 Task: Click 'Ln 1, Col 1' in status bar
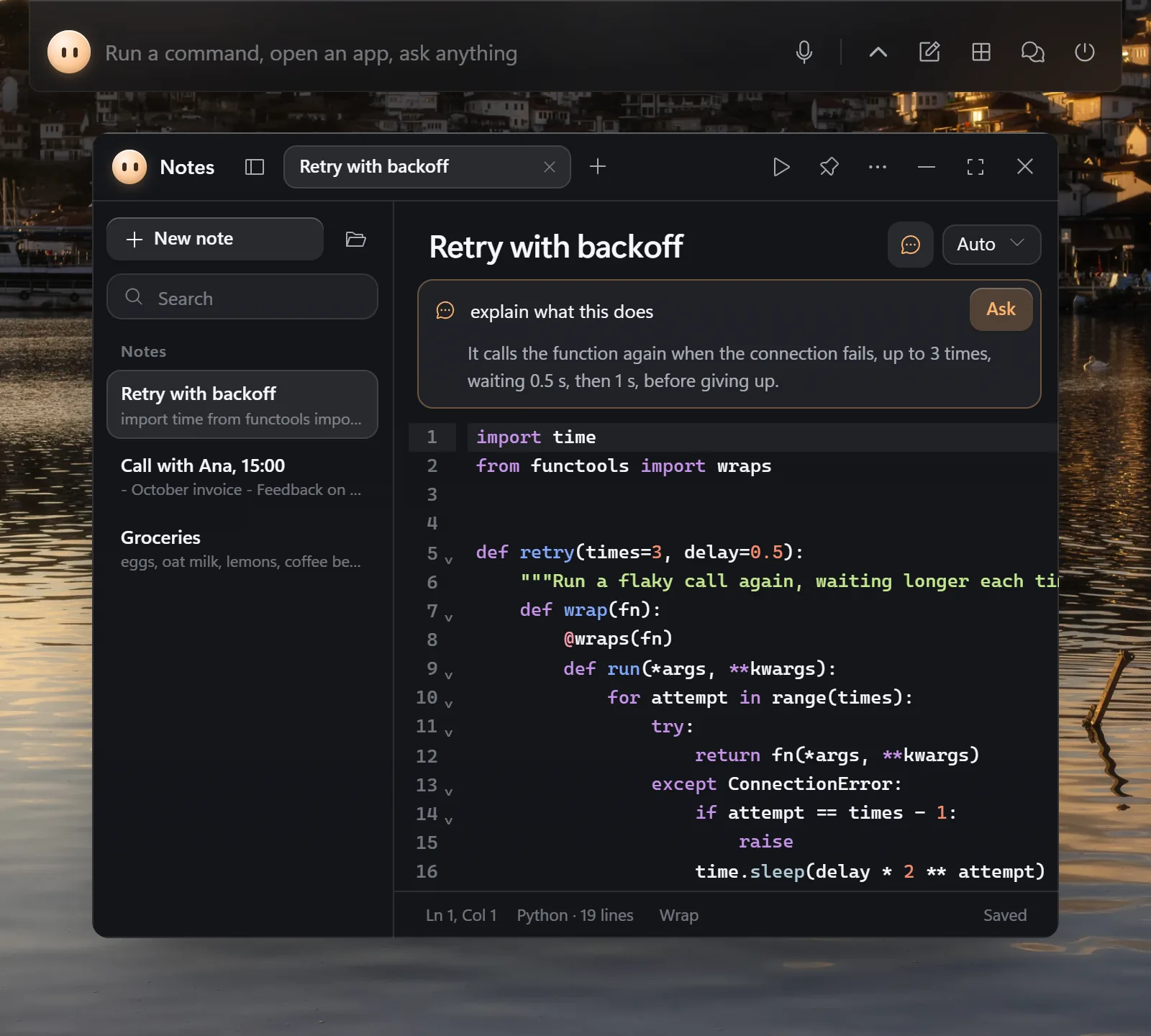point(461,915)
